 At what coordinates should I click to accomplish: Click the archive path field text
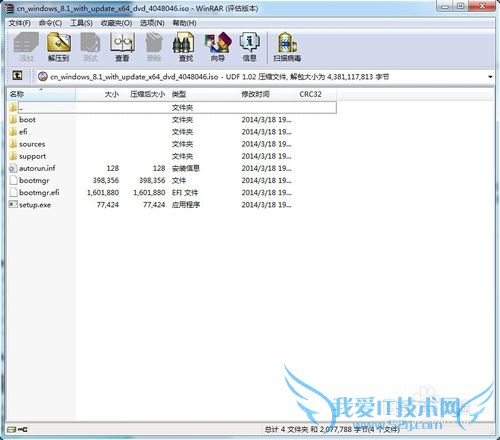pos(219,77)
